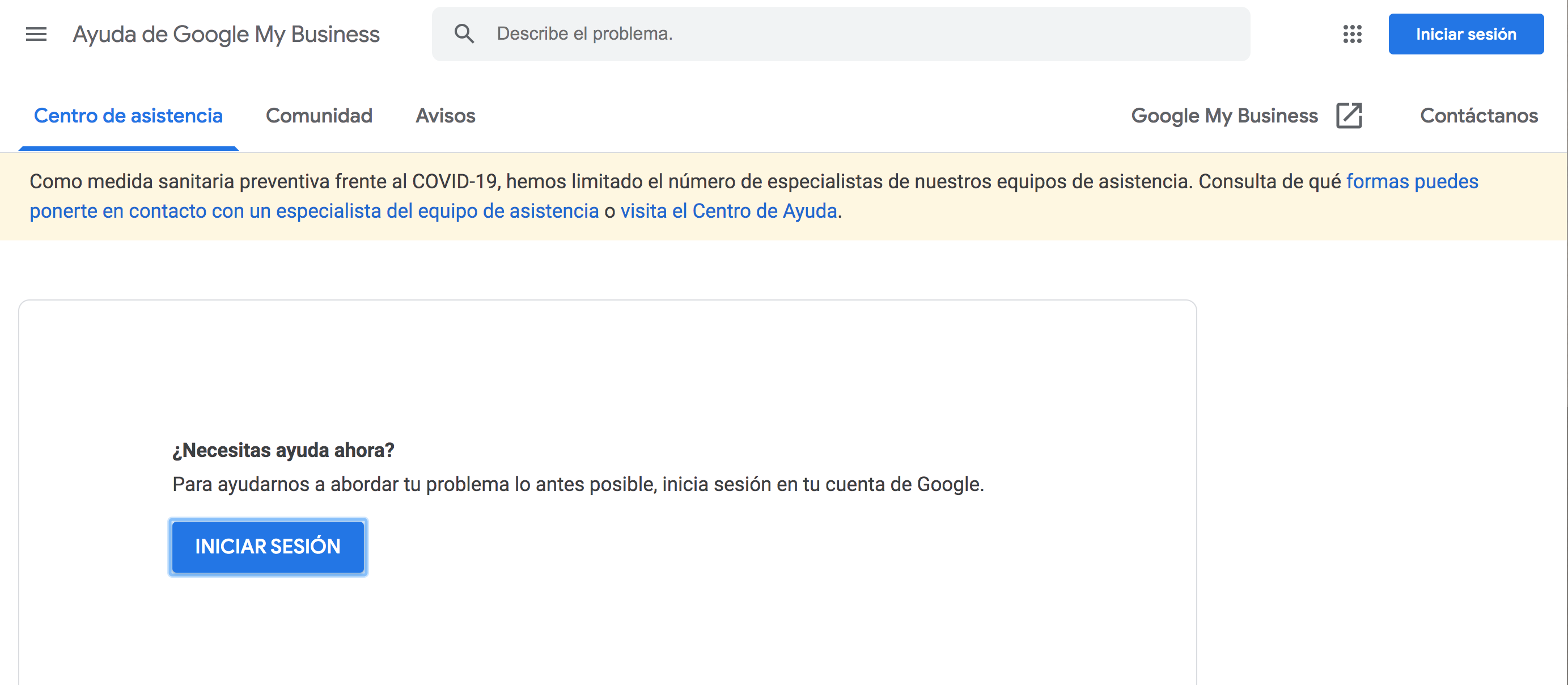
Task: Open the Avisos tab
Action: 445,116
